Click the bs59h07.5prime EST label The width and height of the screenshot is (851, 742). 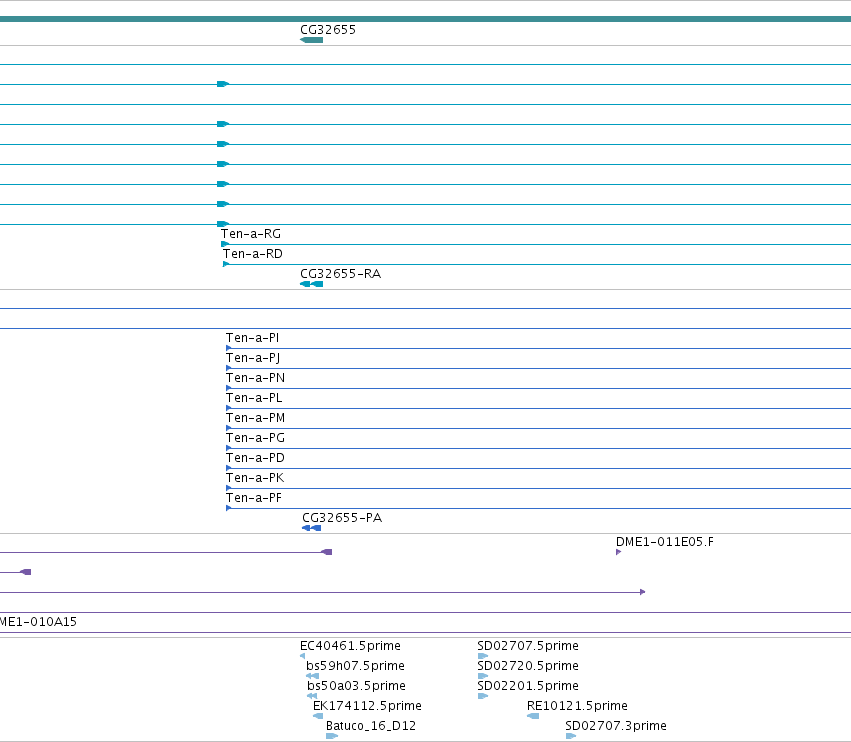click(x=355, y=665)
